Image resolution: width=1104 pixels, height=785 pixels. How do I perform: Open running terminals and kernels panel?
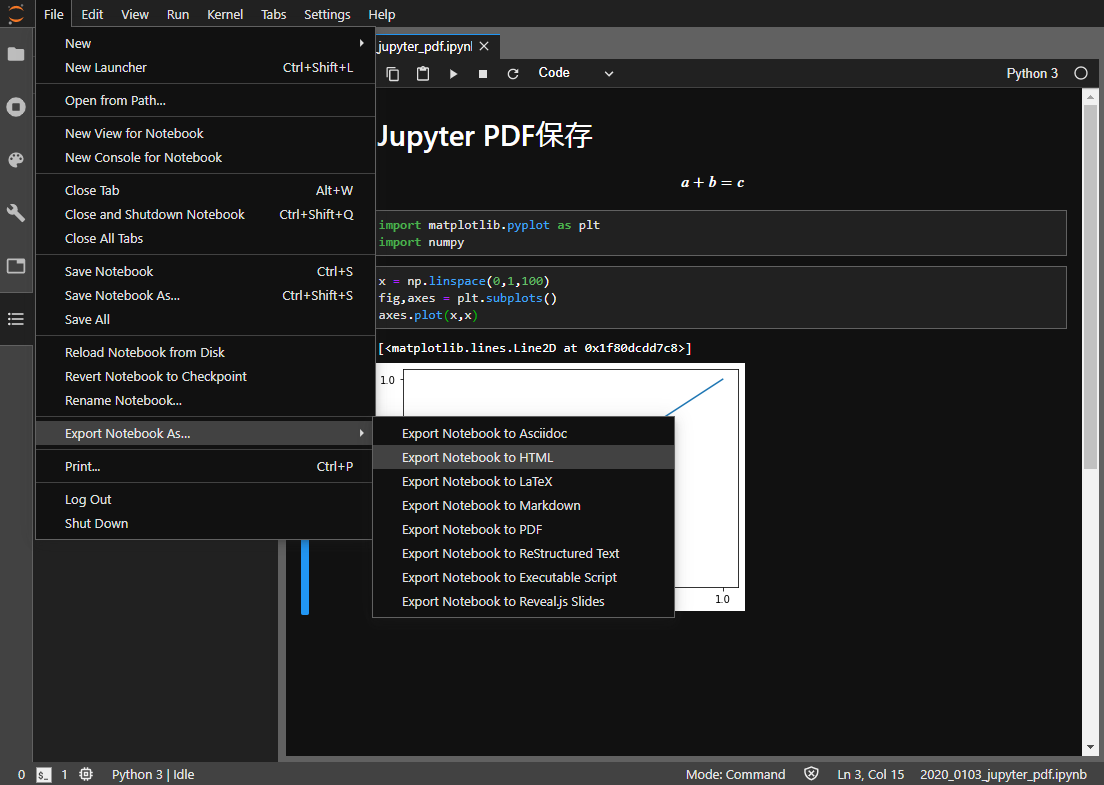pos(15,107)
